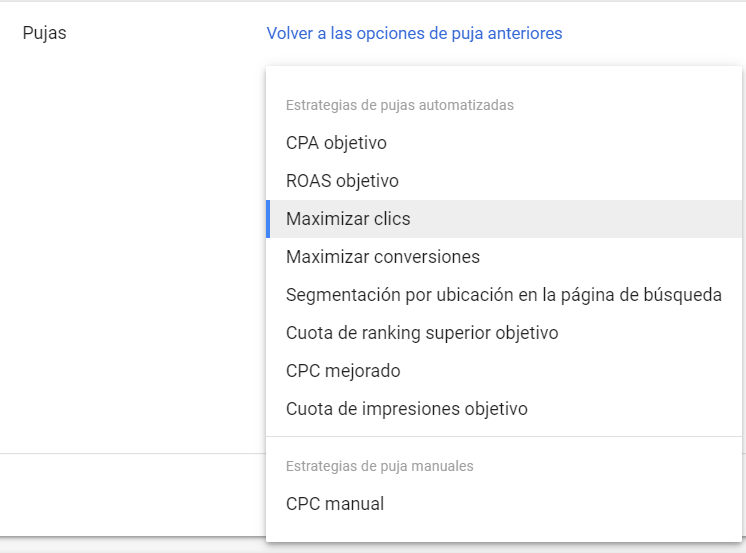This screenshot has height=553, width=746.
Task: Select 'CPC manual' bidding option
Action: tap(335, 504)
